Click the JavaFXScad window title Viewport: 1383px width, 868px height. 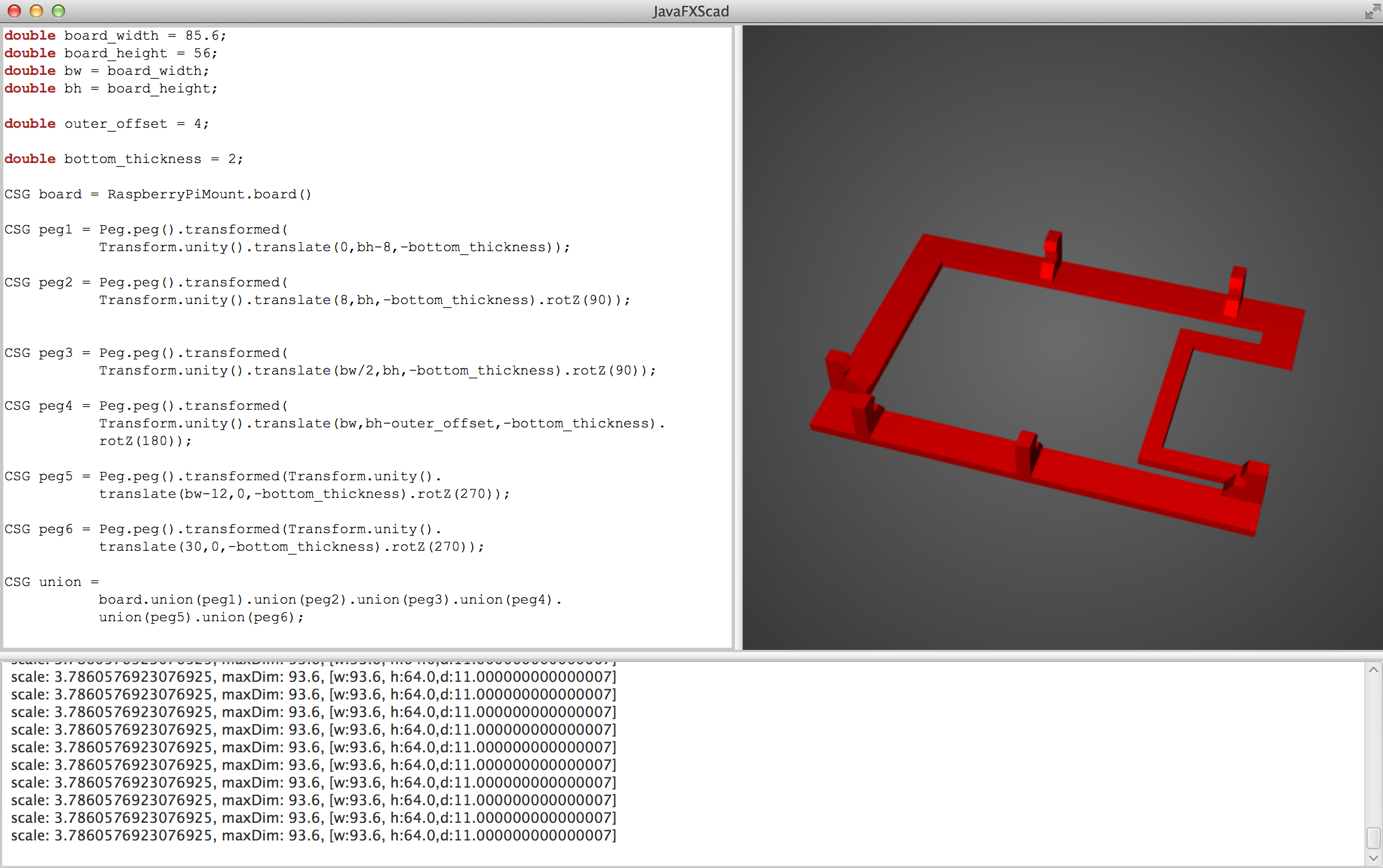(x=690, y=11)
